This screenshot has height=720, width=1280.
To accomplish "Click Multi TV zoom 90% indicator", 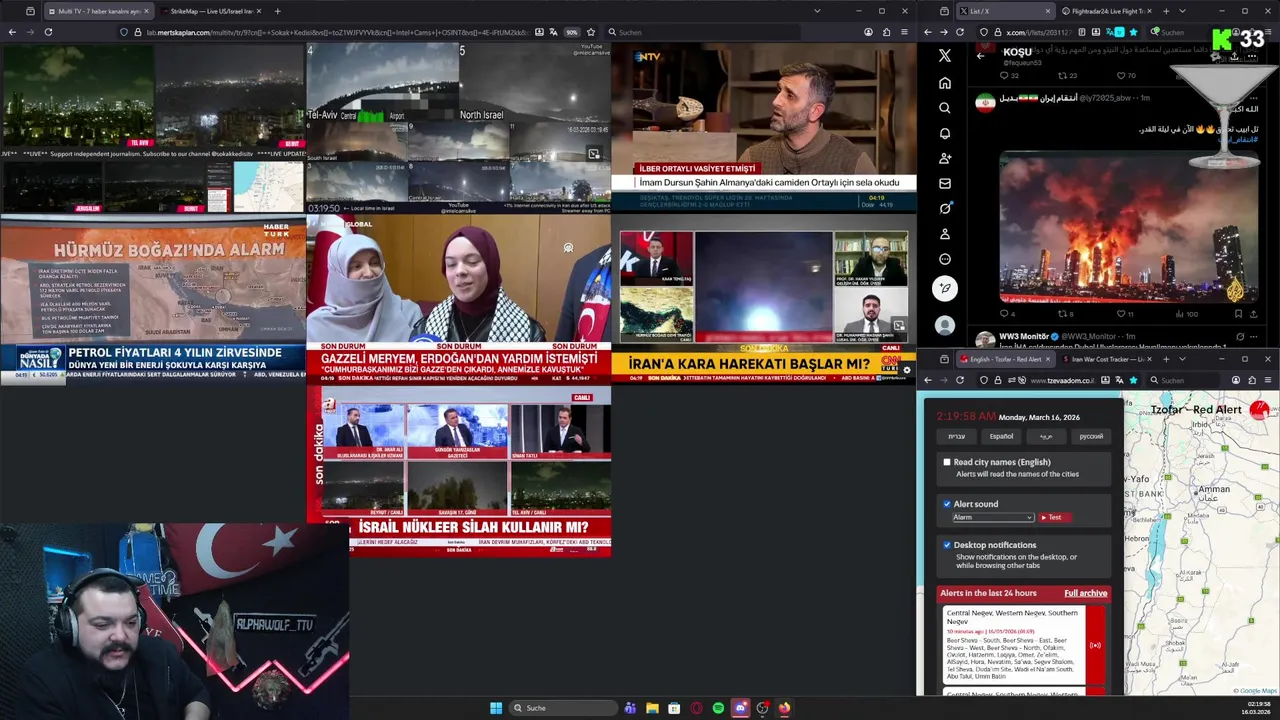I will (572, 32).
